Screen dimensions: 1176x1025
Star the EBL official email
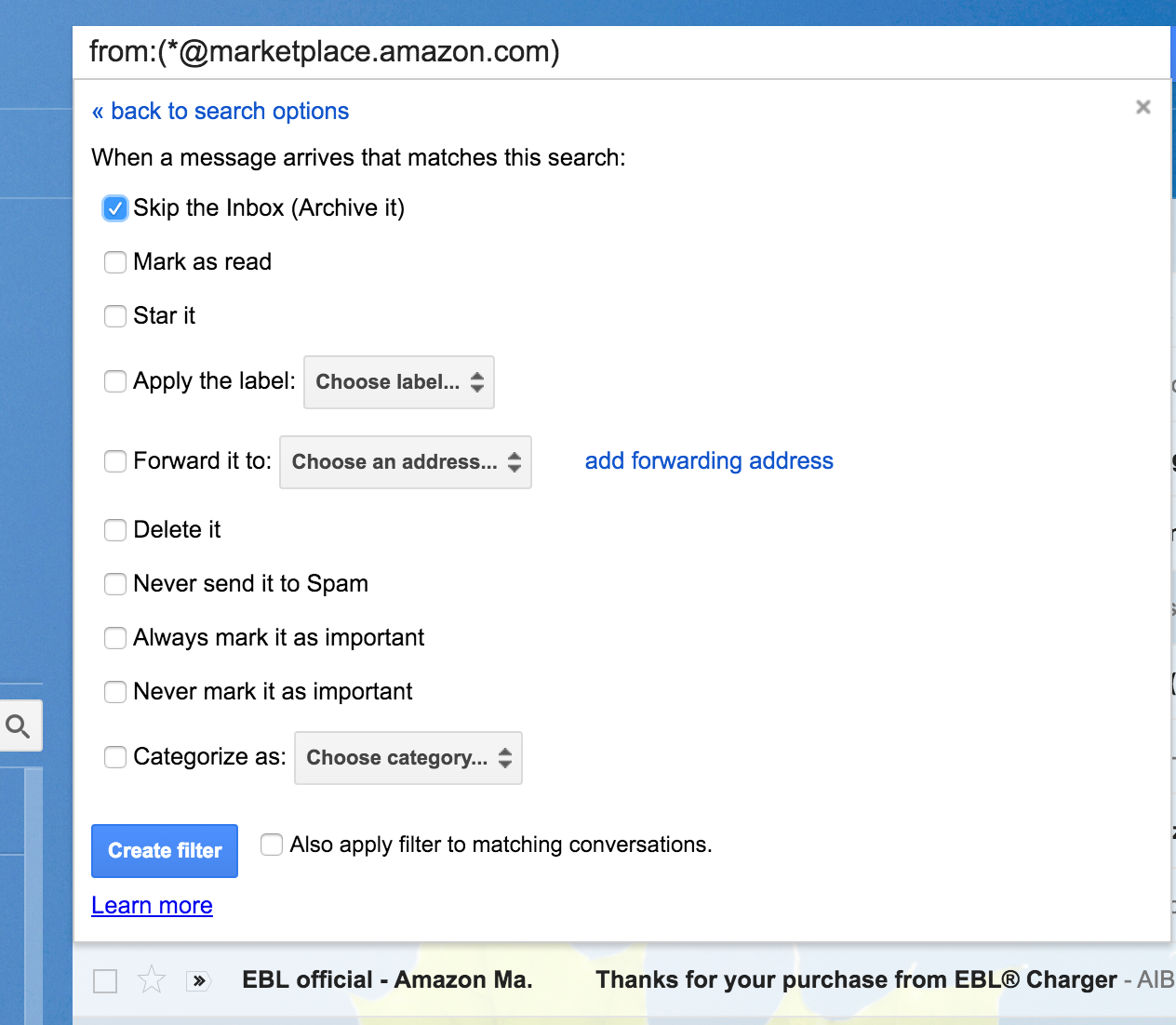tap(152, 979)
